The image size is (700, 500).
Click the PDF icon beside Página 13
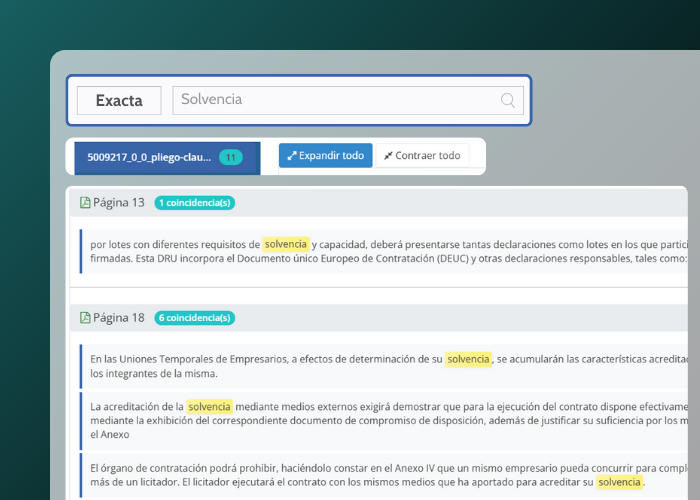tap(85, 203)
